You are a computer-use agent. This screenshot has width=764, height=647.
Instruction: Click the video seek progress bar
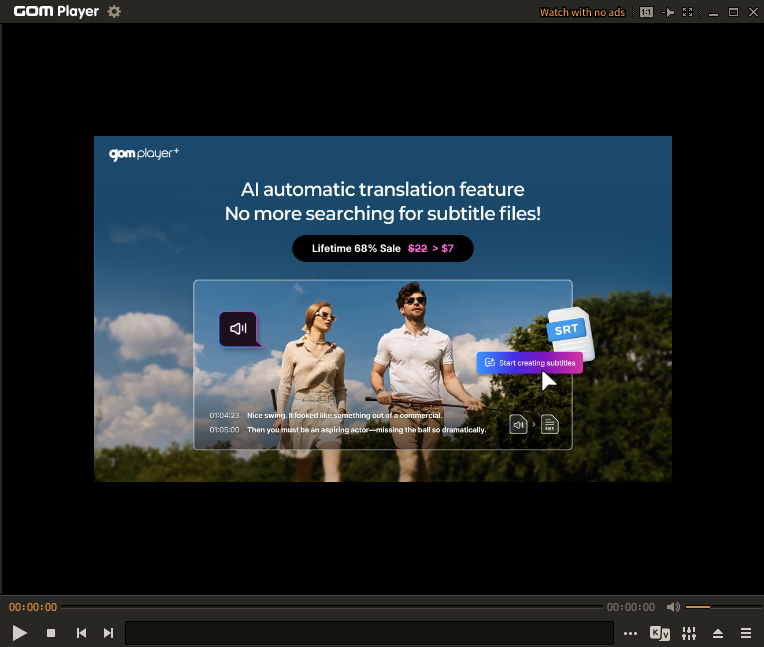pos(330,607)
